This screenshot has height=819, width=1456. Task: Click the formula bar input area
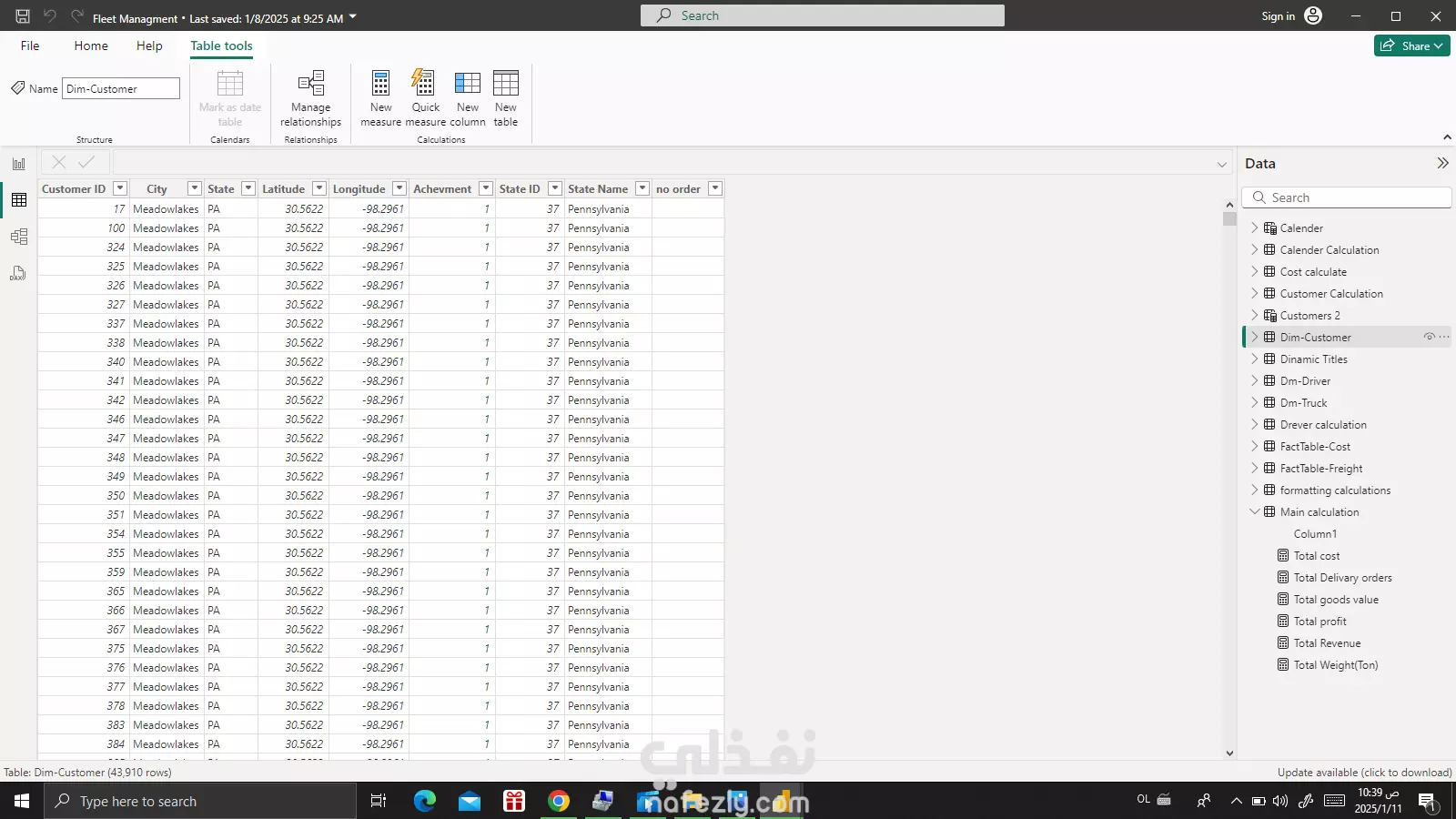click(662, 163)
